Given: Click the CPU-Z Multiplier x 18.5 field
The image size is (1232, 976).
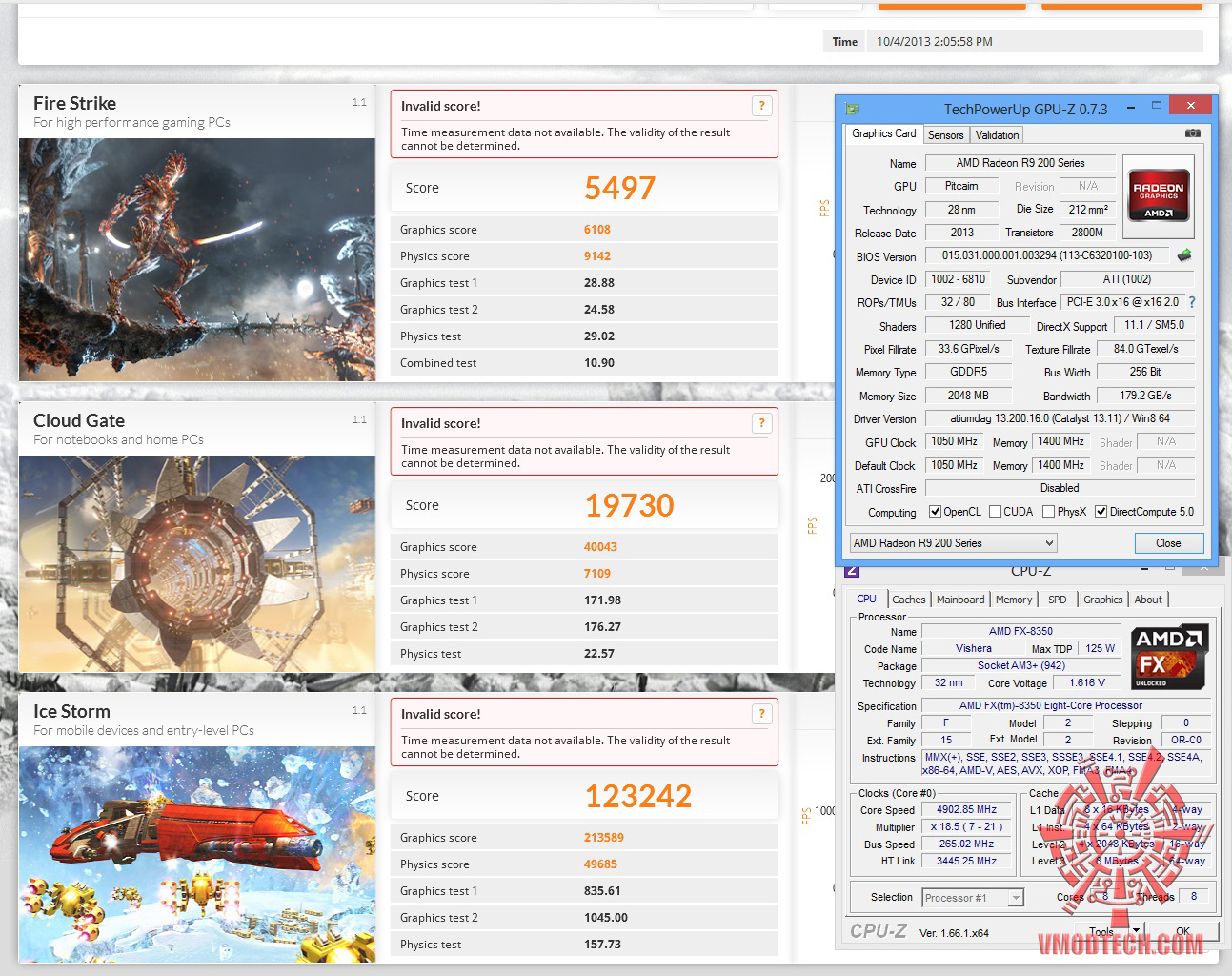Looking at the screenshot, I should (966, 827).
